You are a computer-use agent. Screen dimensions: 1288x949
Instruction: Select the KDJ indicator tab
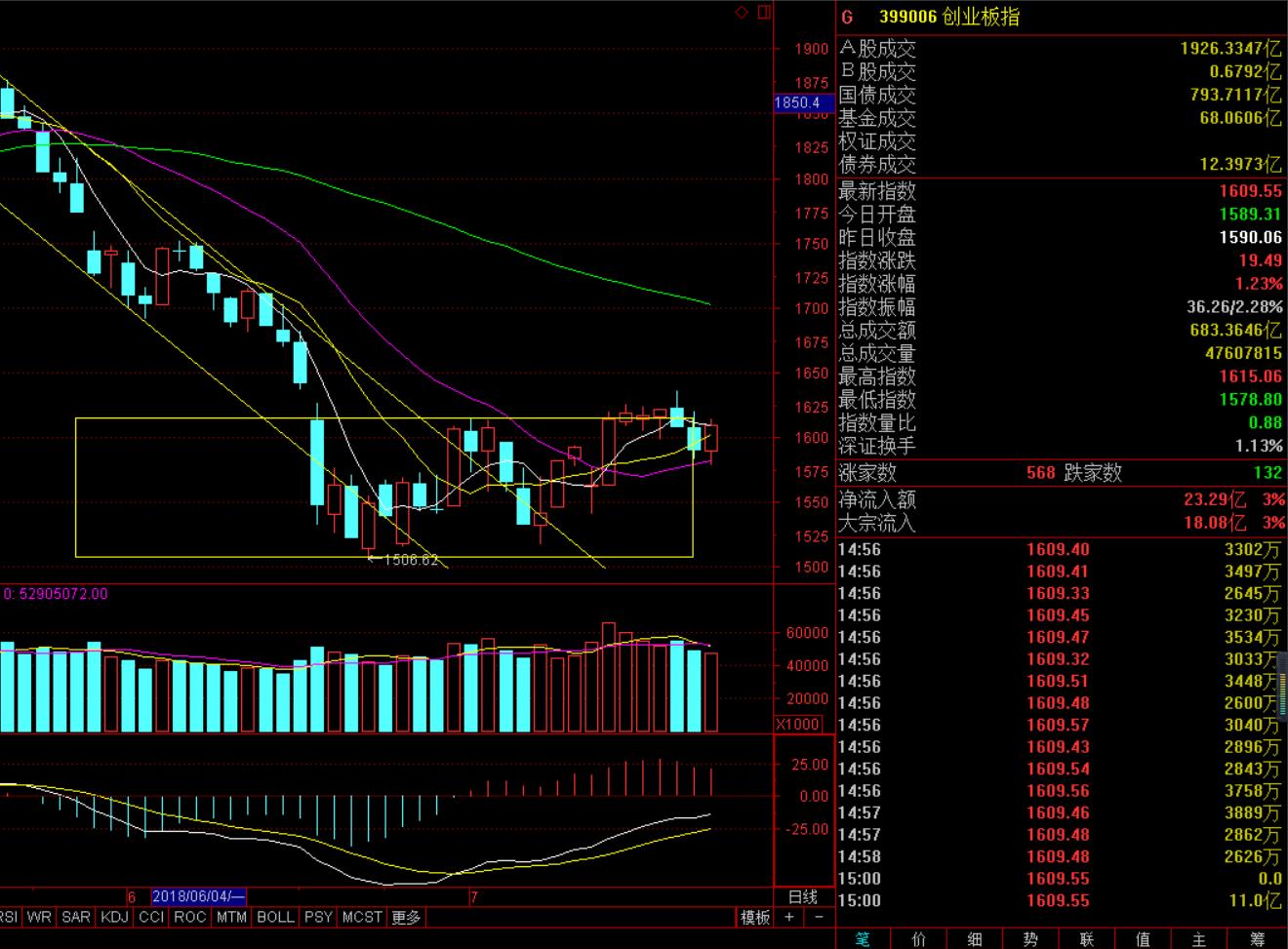[115, 917]
